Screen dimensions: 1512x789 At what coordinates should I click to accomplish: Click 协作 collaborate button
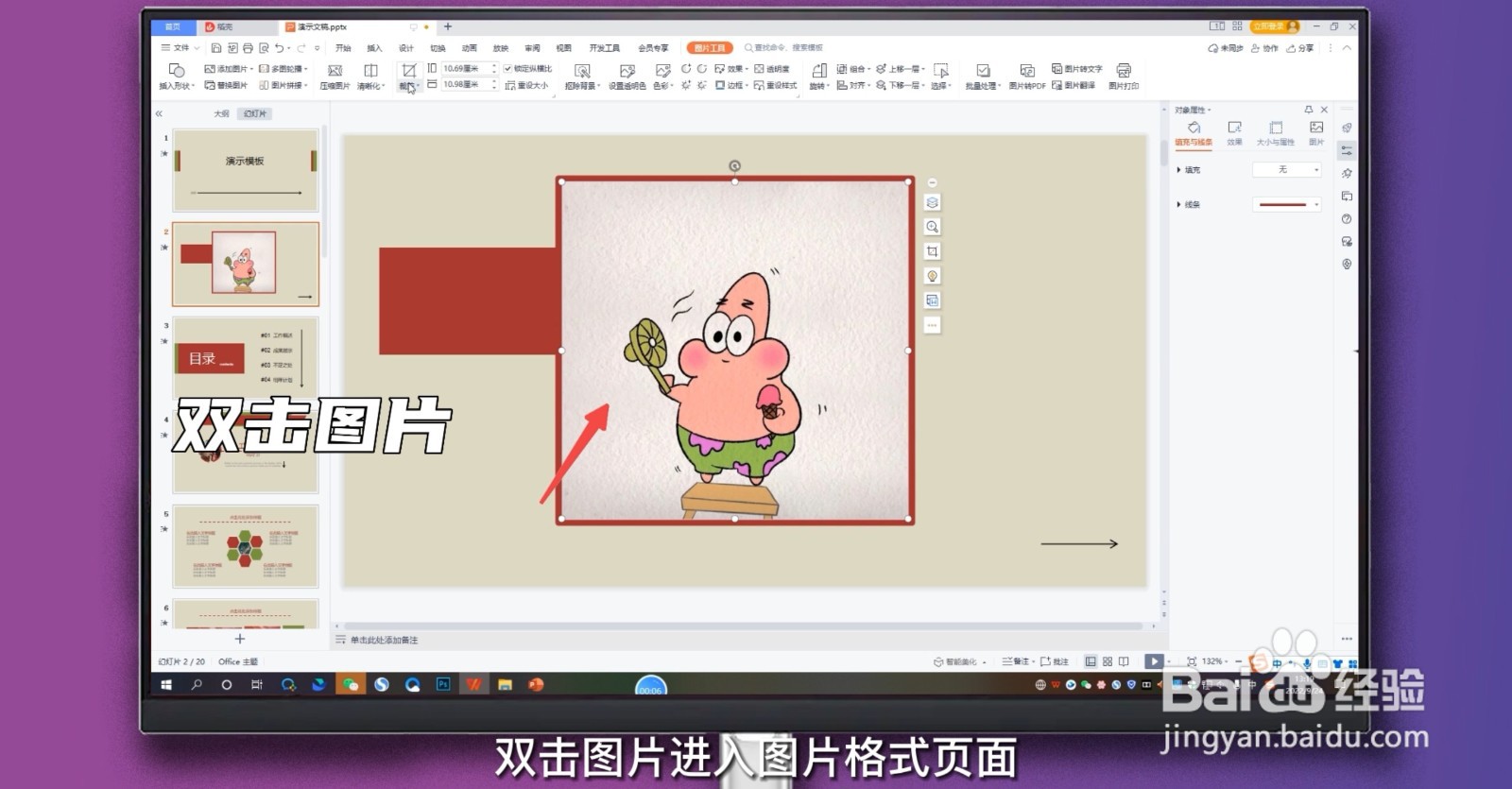coord(1264,48)
